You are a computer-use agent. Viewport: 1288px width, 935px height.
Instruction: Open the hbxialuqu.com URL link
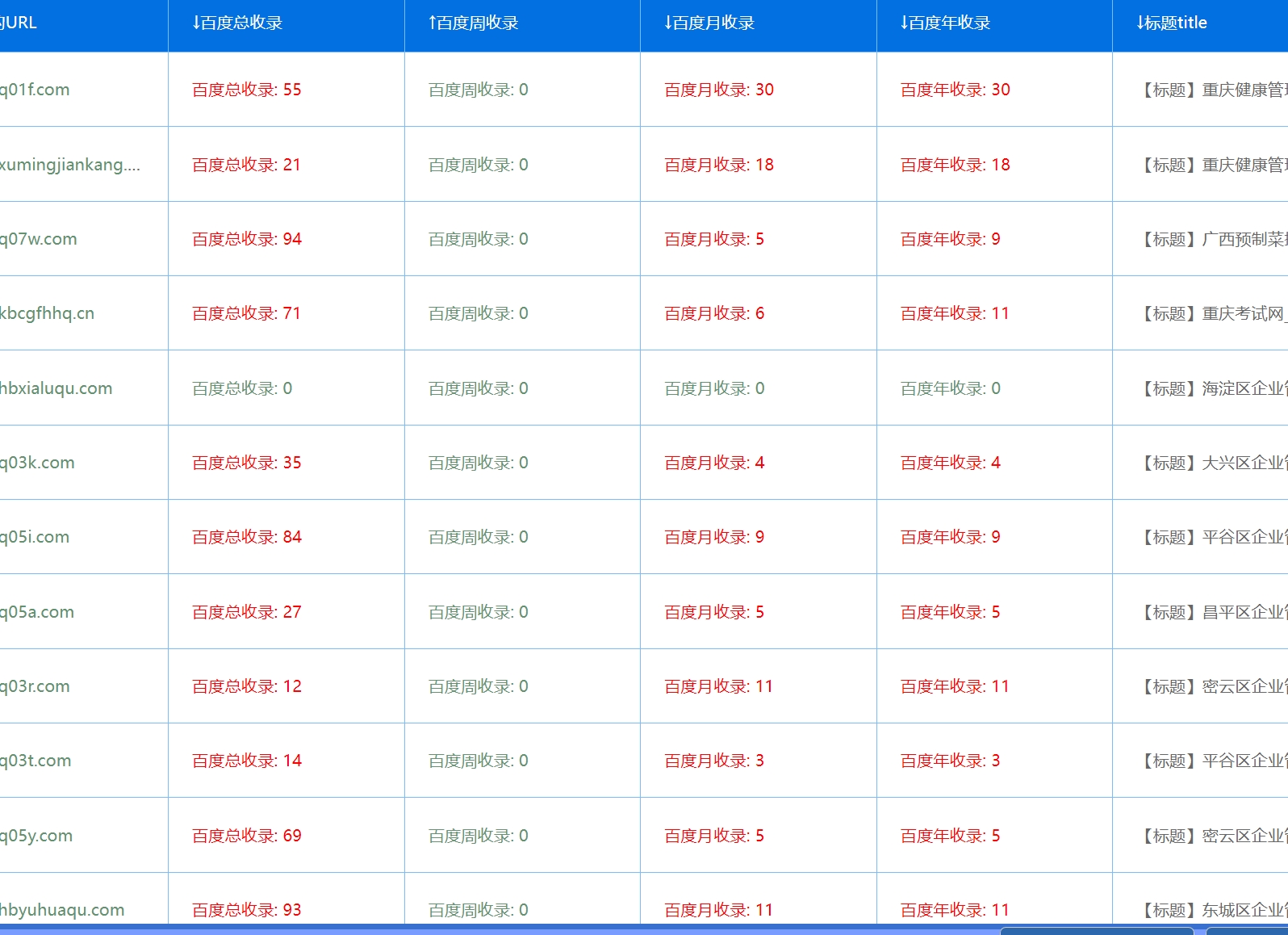click(x=56, y=388)
